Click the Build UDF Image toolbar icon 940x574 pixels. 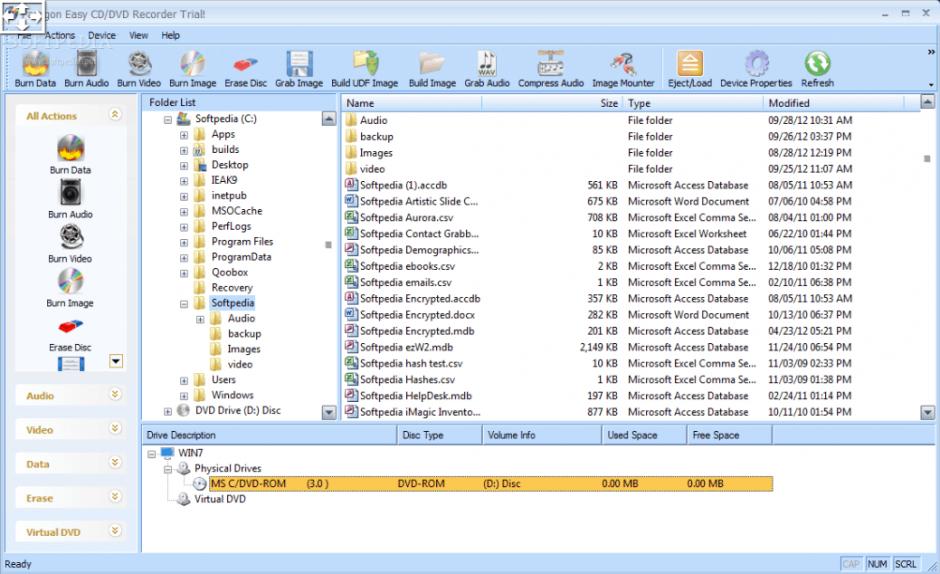pyautogui.click(x=365, y=68)
